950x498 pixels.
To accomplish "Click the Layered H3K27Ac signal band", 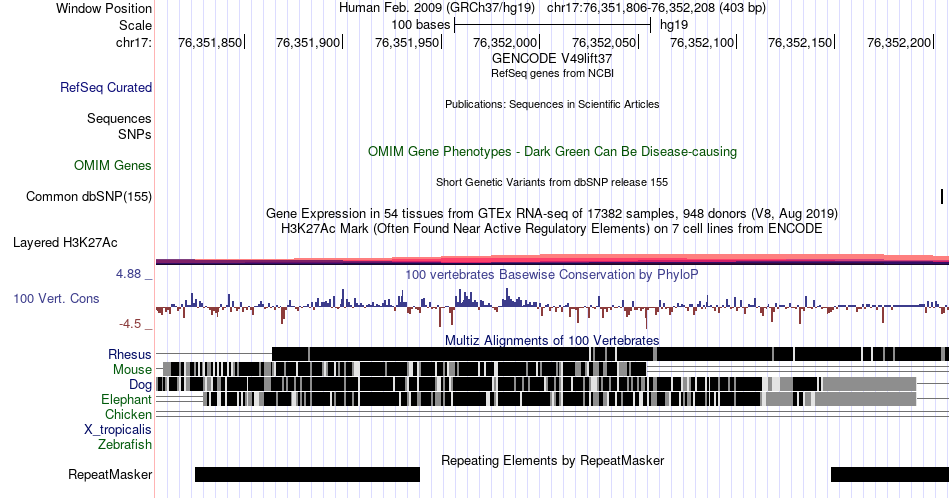I will 552,259.
